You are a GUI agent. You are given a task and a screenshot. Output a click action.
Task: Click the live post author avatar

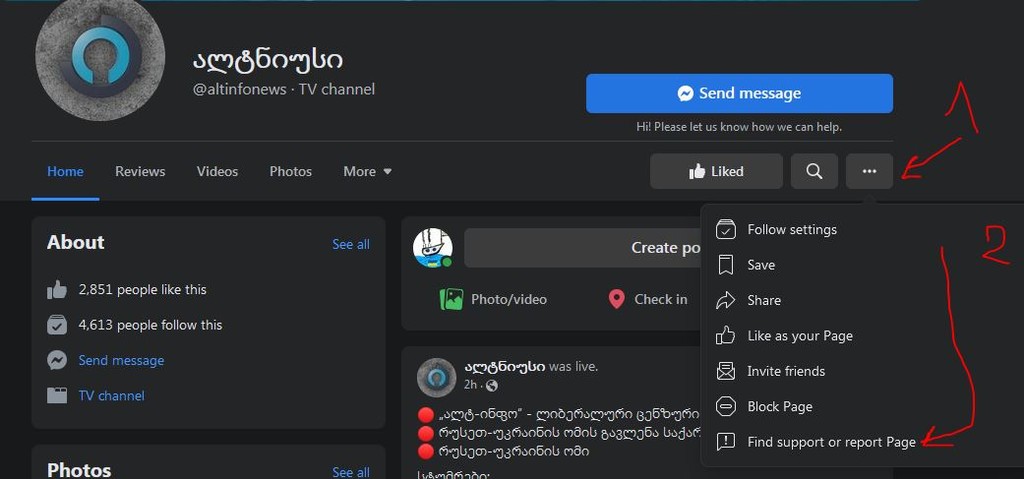click(x=436, y=377)
